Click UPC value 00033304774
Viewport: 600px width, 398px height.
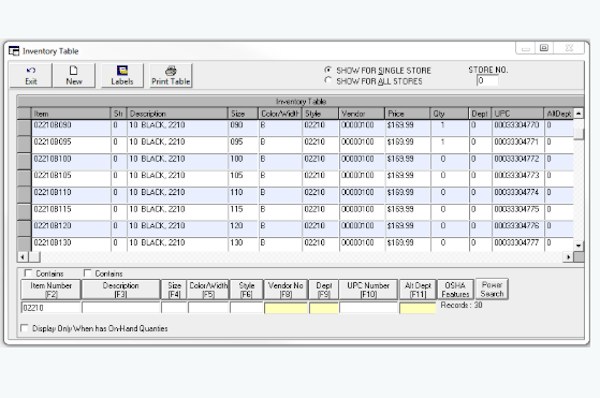(517, 192)
